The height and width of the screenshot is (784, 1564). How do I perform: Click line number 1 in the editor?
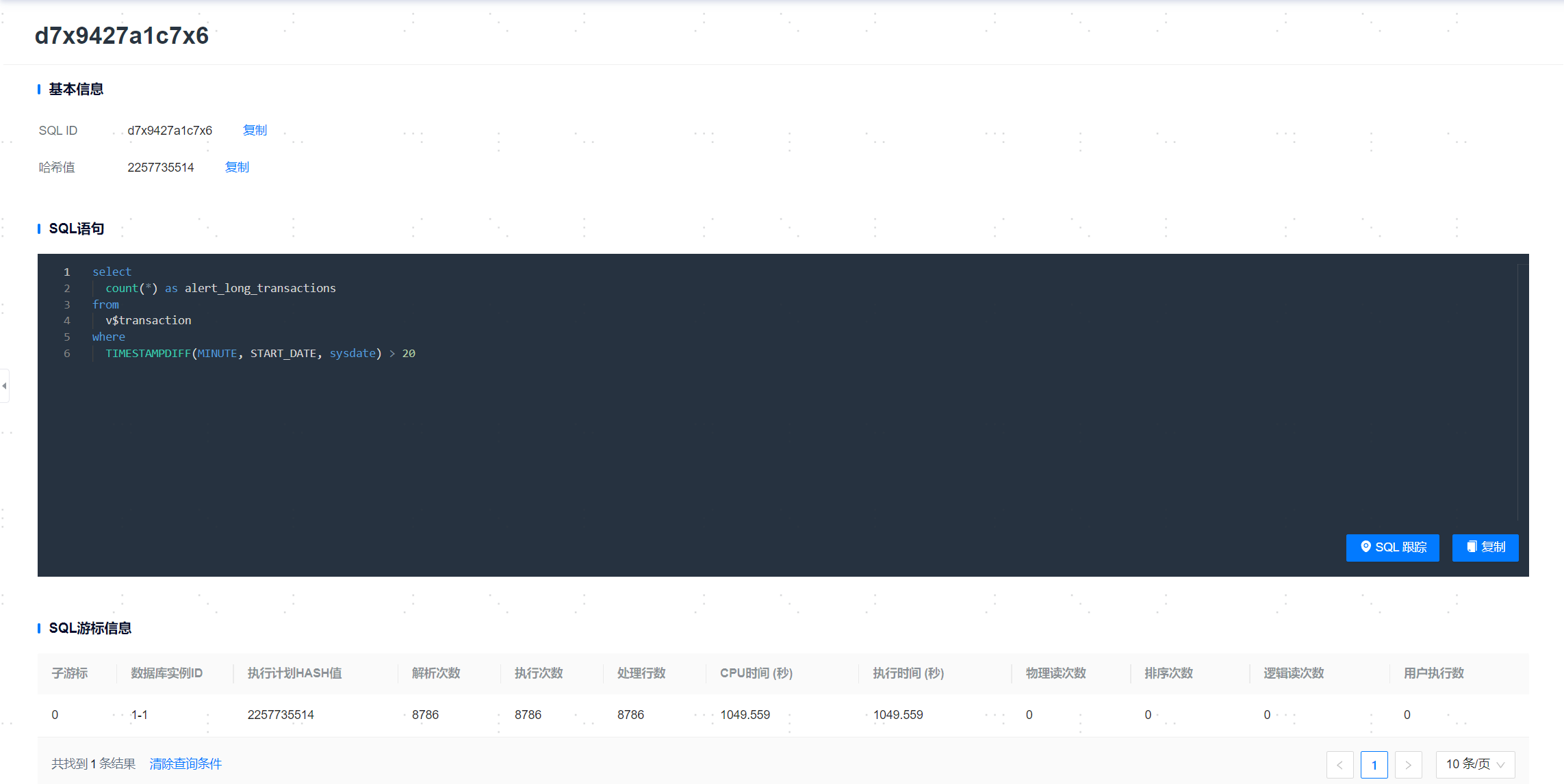click(x=67, y=272)
